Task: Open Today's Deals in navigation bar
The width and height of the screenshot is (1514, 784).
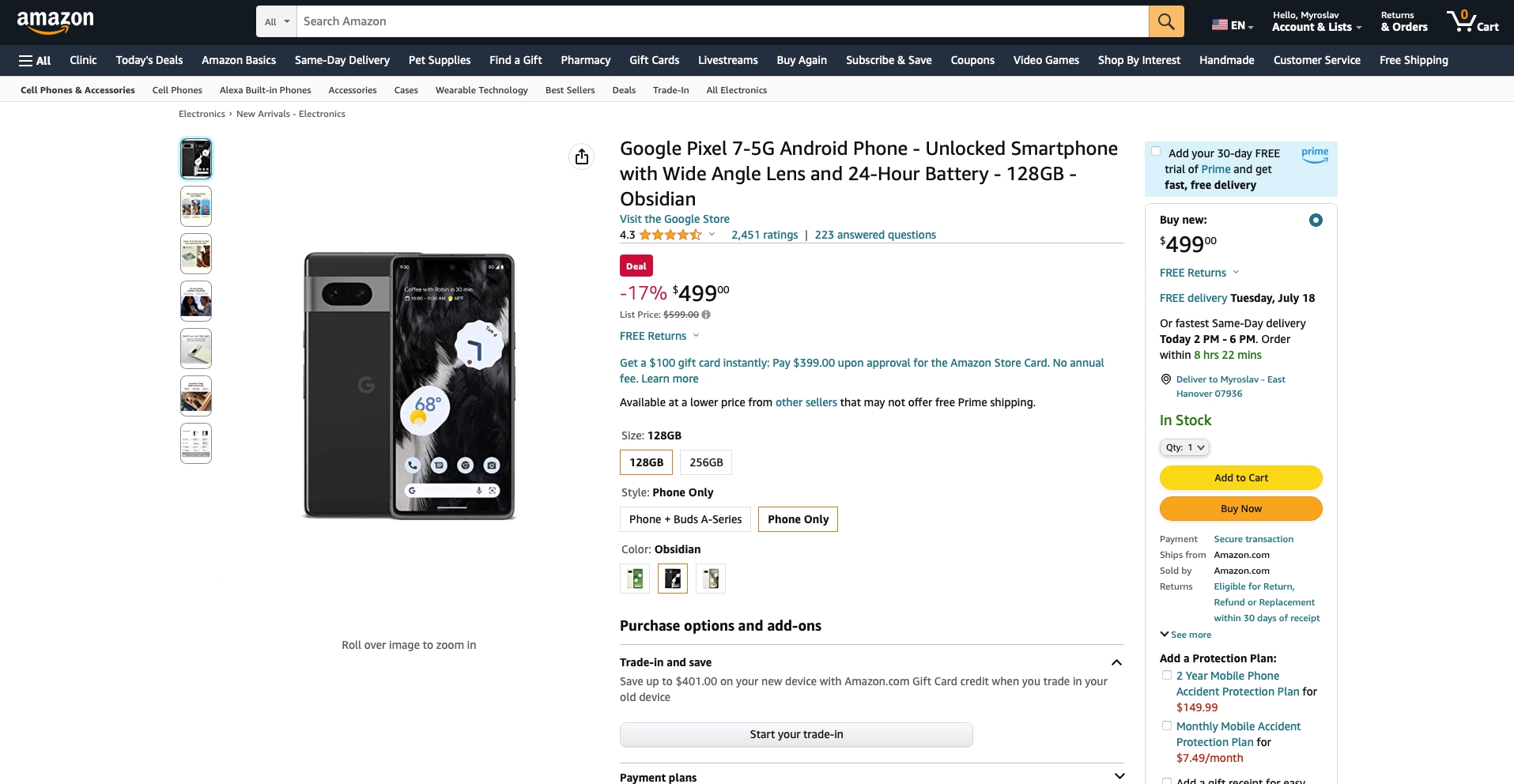Action: click(149, 60)
